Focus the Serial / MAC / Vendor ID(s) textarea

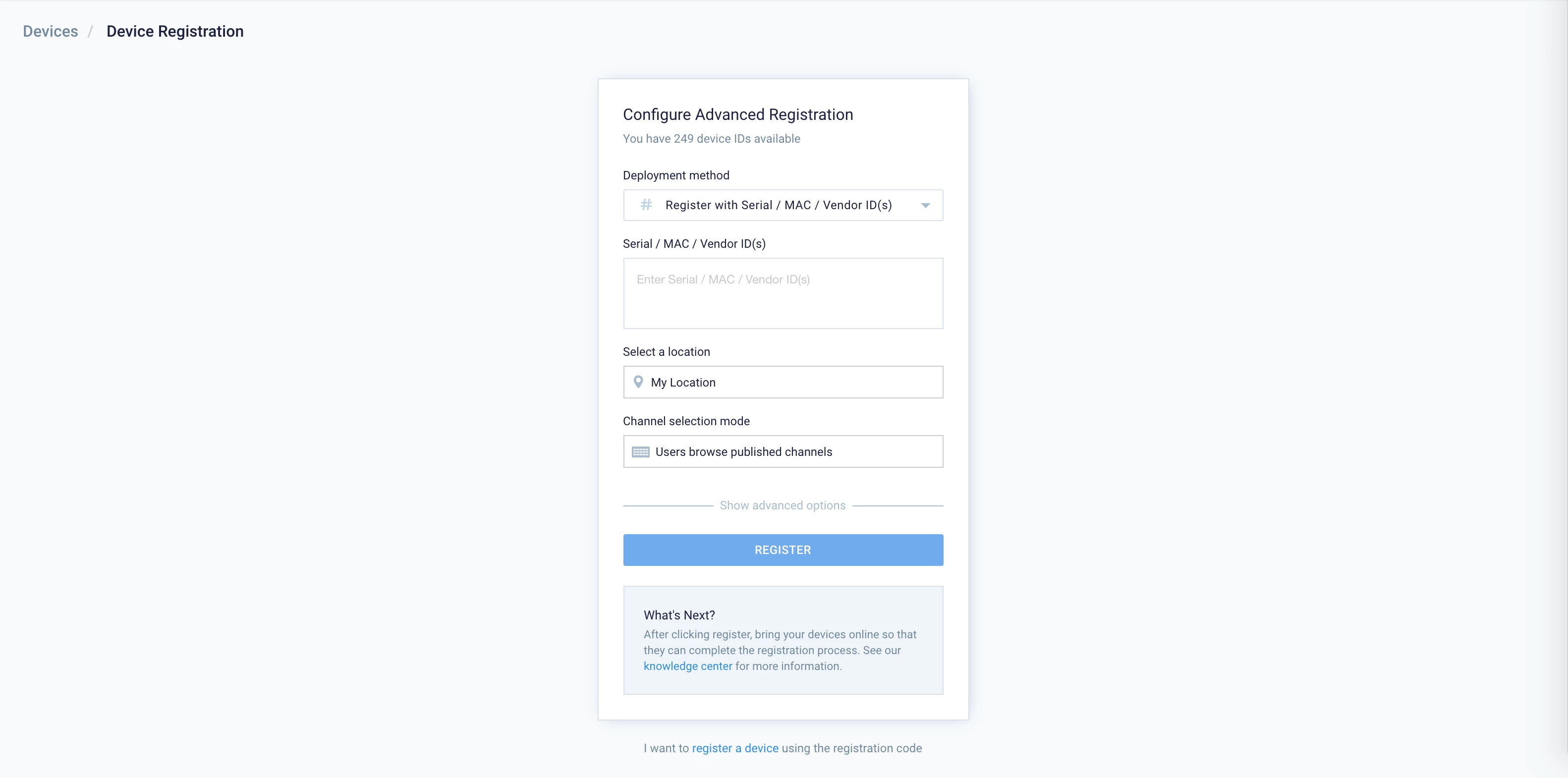pos(783,293)
